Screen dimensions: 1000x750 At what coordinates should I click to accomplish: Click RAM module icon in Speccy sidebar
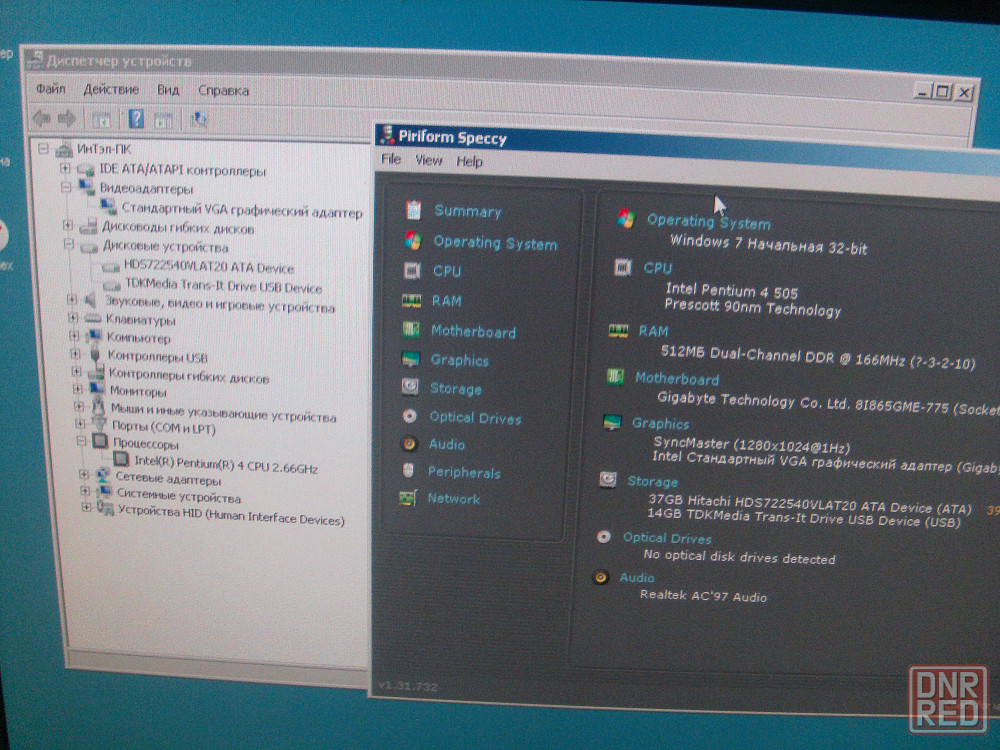point(411,300)
